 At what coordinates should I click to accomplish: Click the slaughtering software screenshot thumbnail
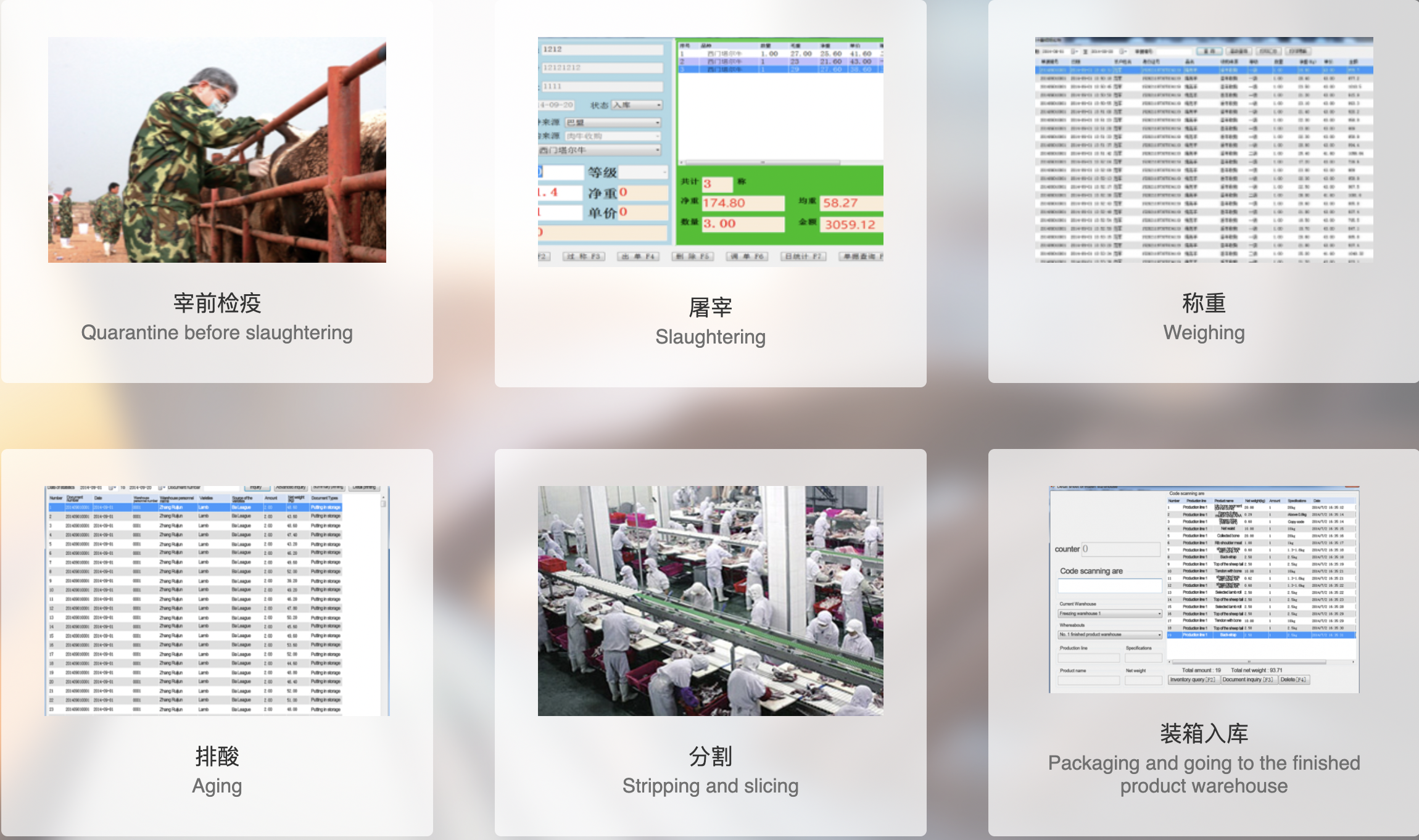(710, 150)
